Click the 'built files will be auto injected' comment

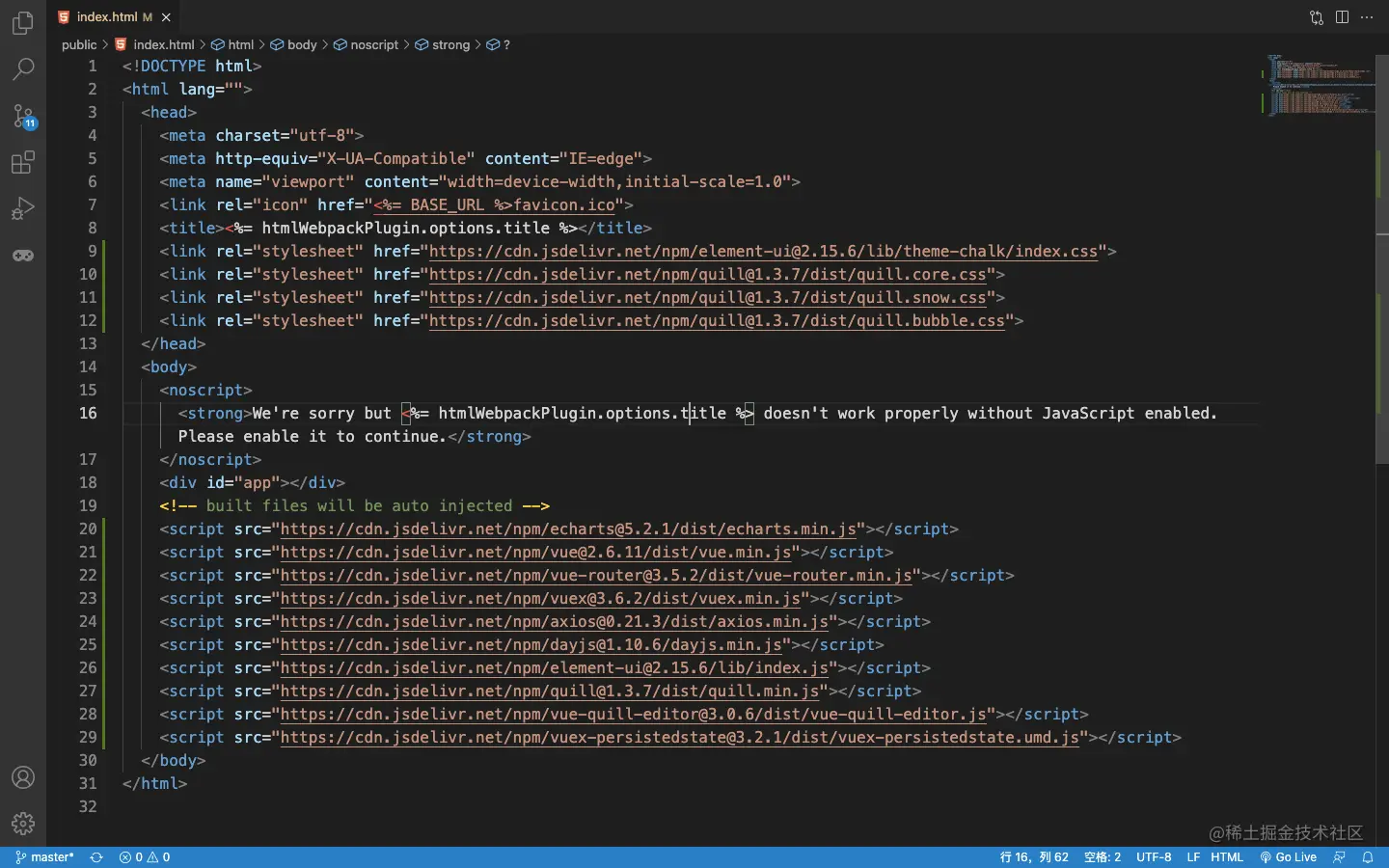(354, 506)
